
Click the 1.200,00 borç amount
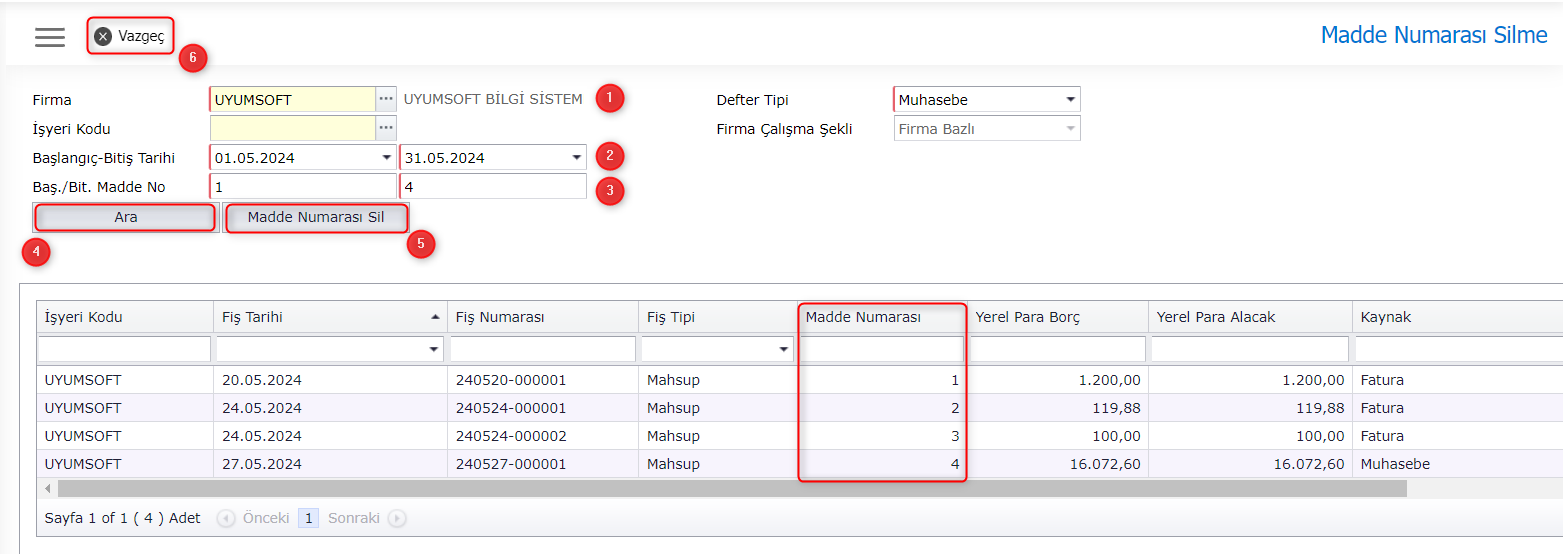tap(1109, 380)
